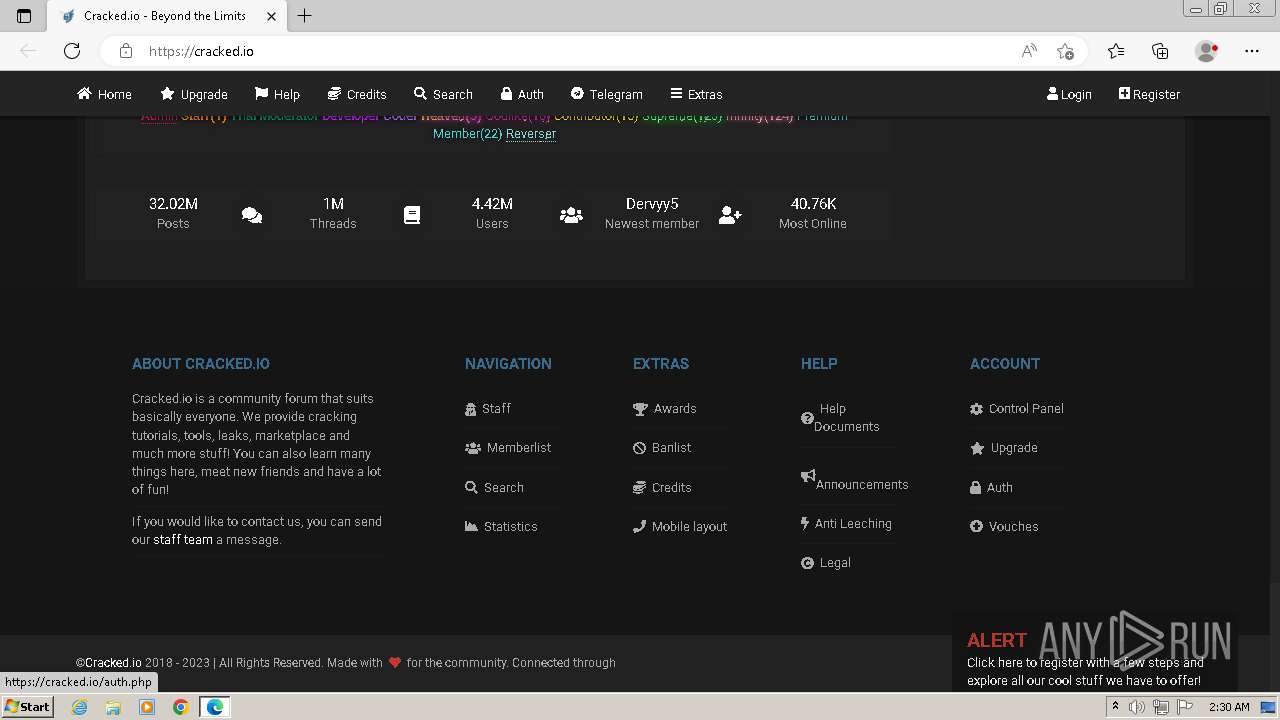Add this page to favorites

[x=1065, y=51]
